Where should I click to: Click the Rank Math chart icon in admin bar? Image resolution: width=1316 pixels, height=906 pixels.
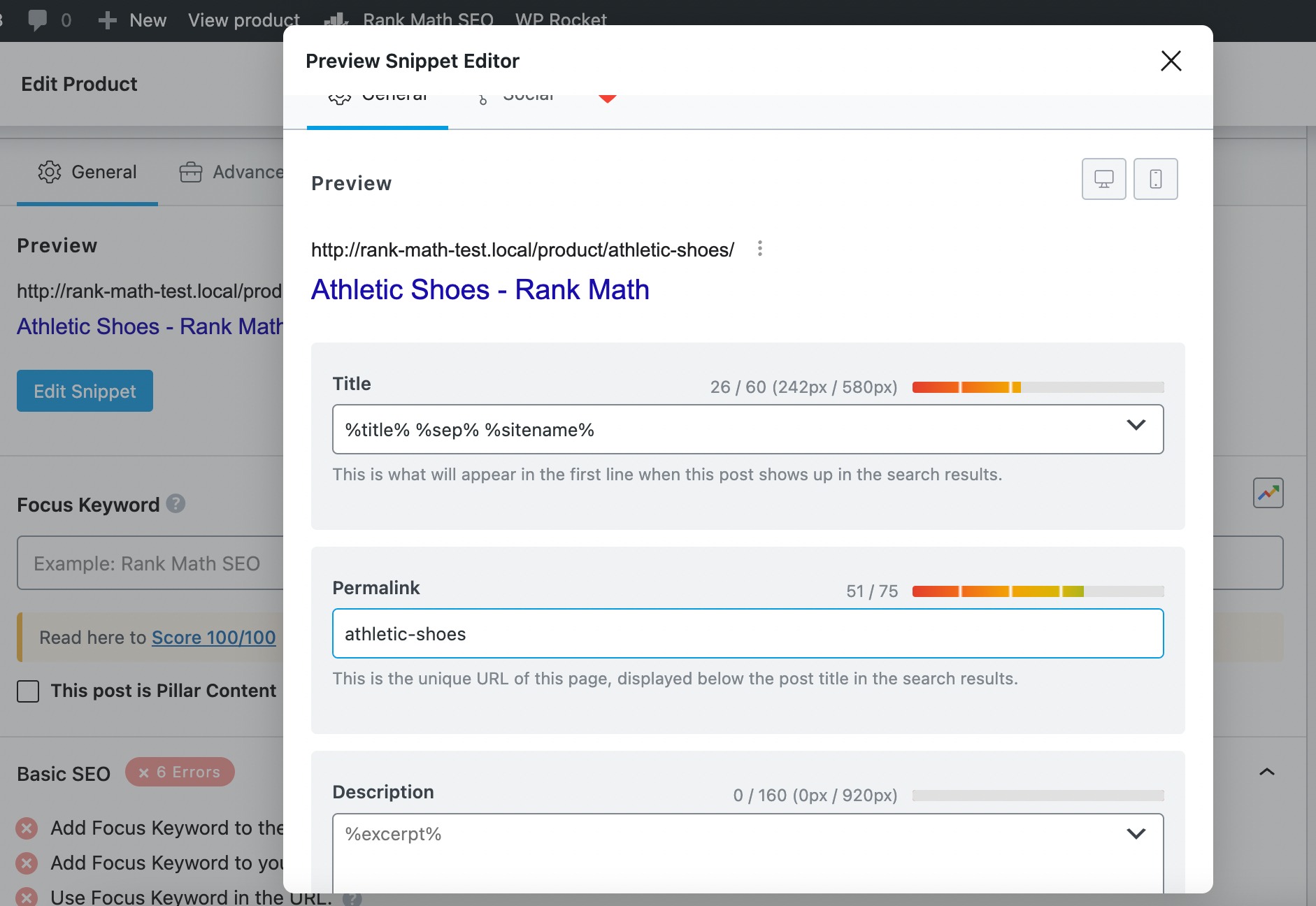[336, 20]
